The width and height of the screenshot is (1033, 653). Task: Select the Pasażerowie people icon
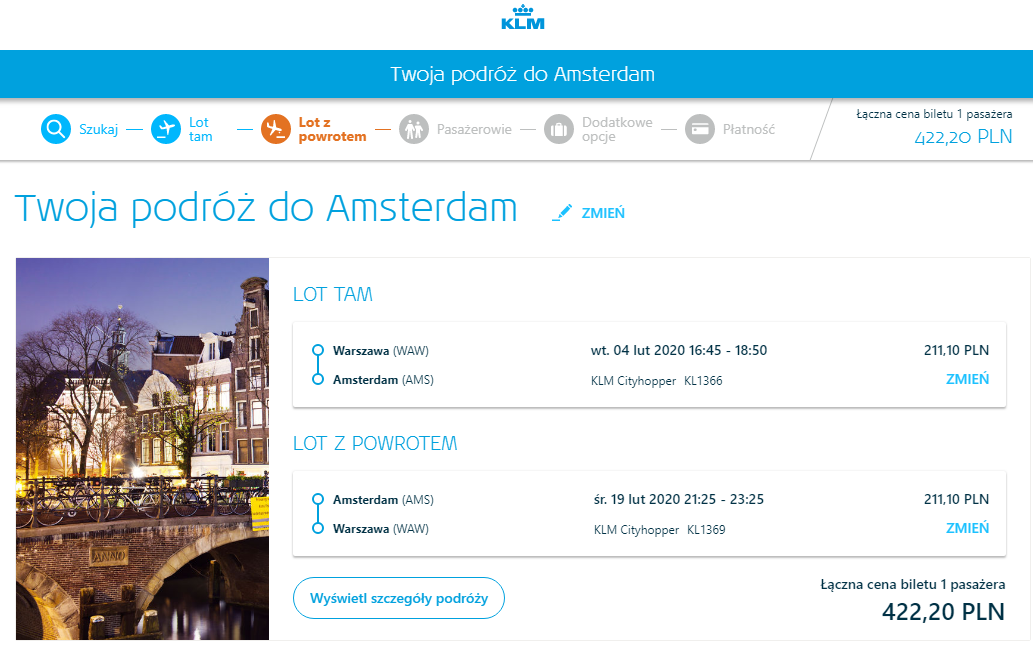[x=414, y=129]
